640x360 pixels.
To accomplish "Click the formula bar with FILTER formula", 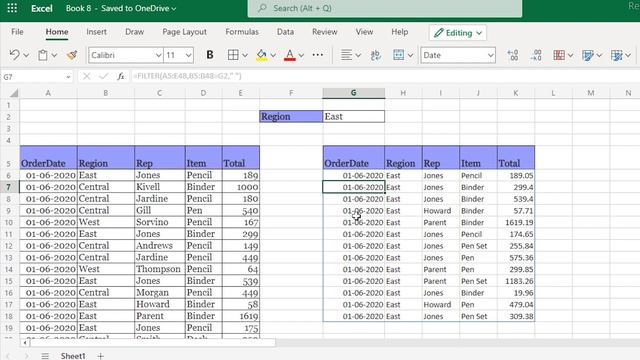I will [384, 76].
